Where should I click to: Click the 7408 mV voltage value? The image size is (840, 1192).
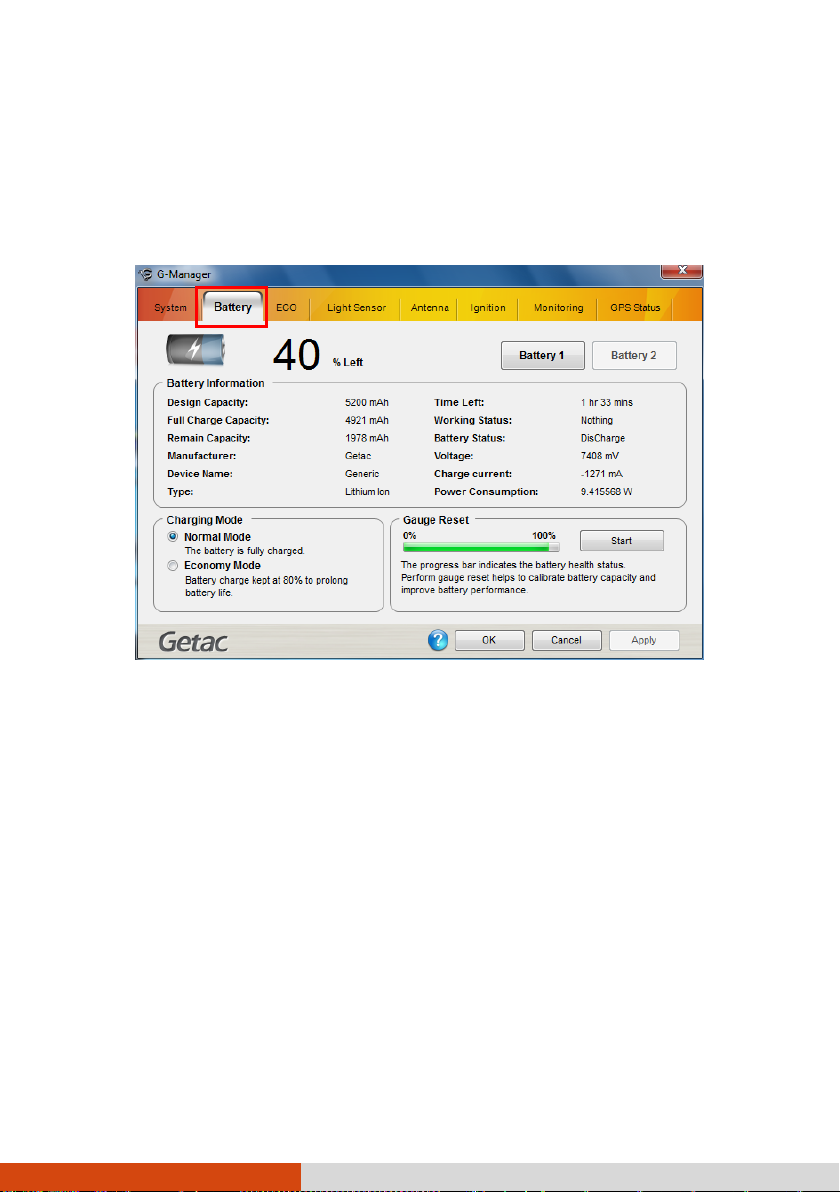600,456
